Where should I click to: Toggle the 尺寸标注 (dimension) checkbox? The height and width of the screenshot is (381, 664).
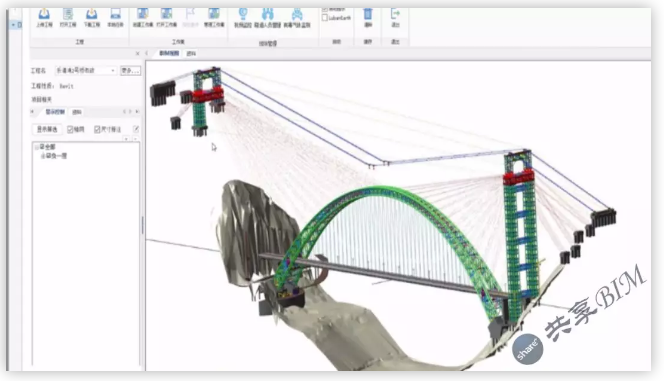pyautogui.click(x=97, y=129)
